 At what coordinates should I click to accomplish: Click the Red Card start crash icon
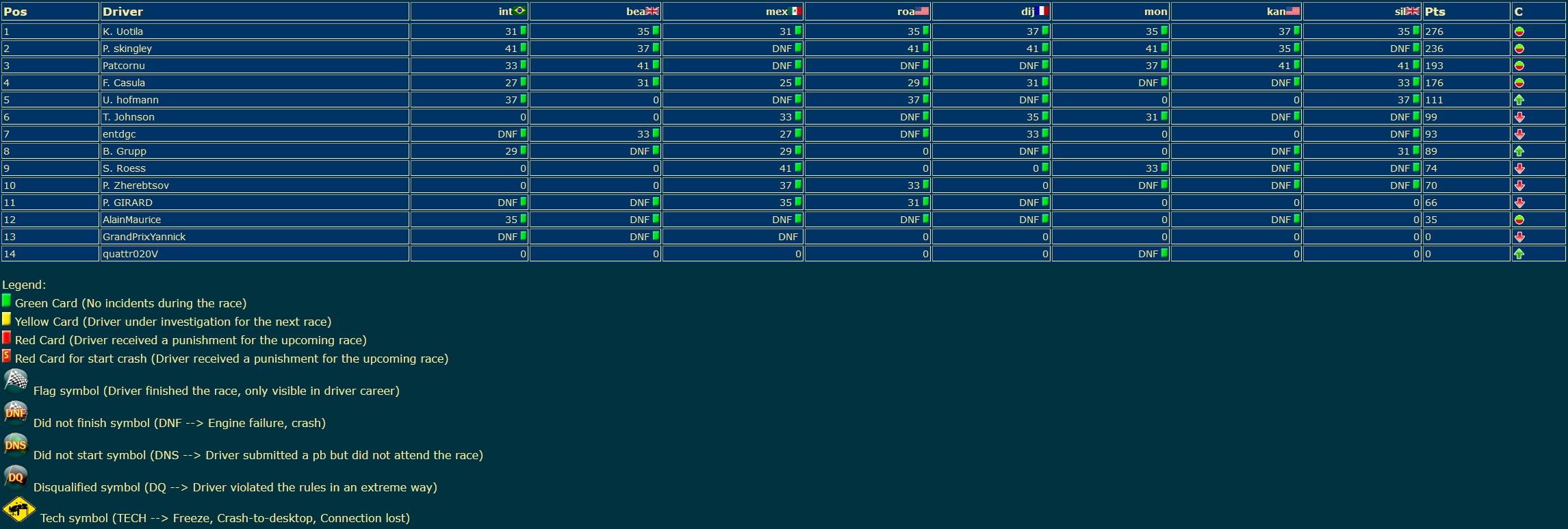pyautogui.click(x=6, y=356)
